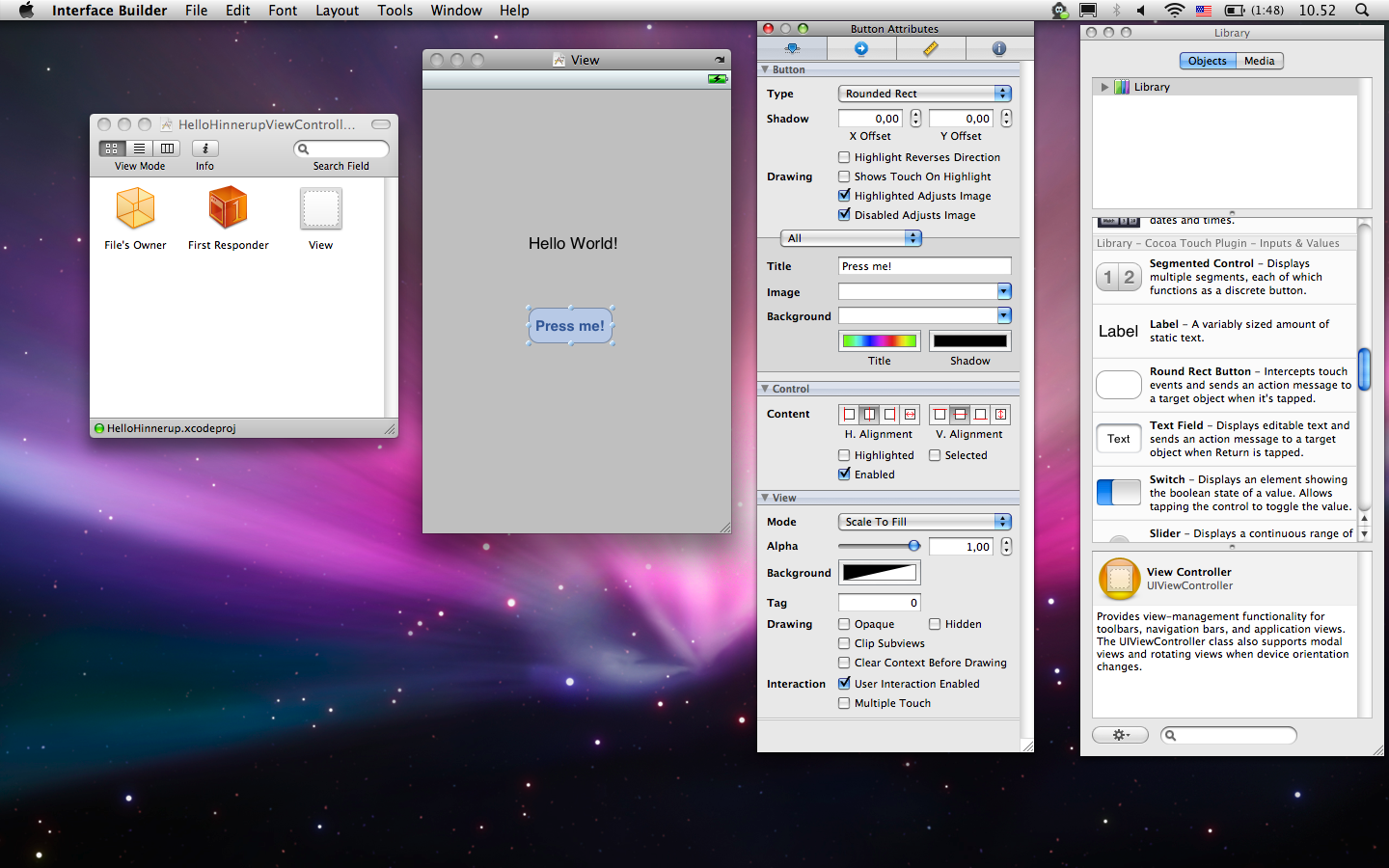Open the Image combo box dropdown

1004,291
